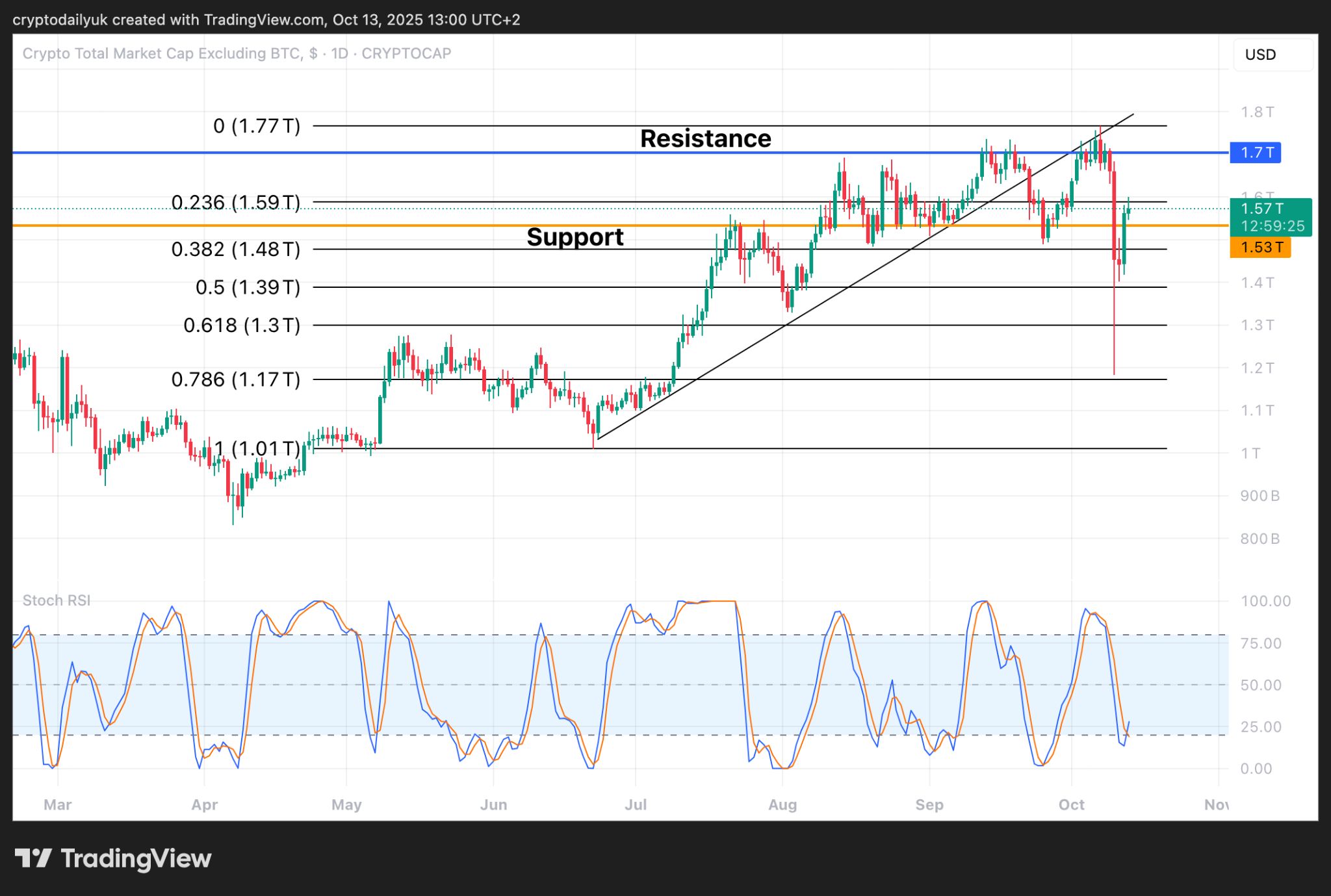Click the Oct label on time axis
Viewport: 1331px width, 896px height.
pyautogui.click(x=1071, y=804)
